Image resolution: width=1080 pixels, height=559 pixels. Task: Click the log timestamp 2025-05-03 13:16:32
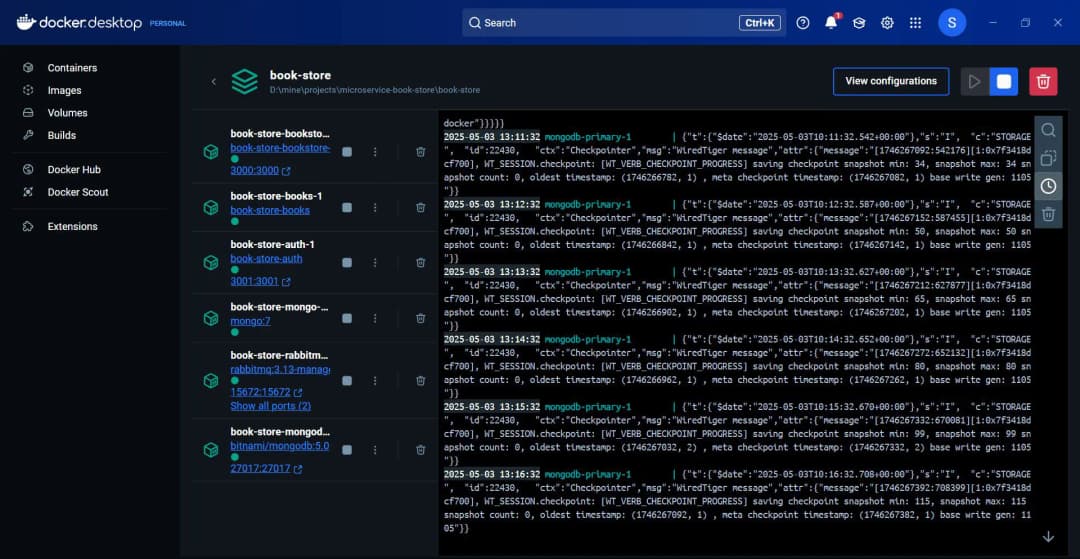(492, 474)
